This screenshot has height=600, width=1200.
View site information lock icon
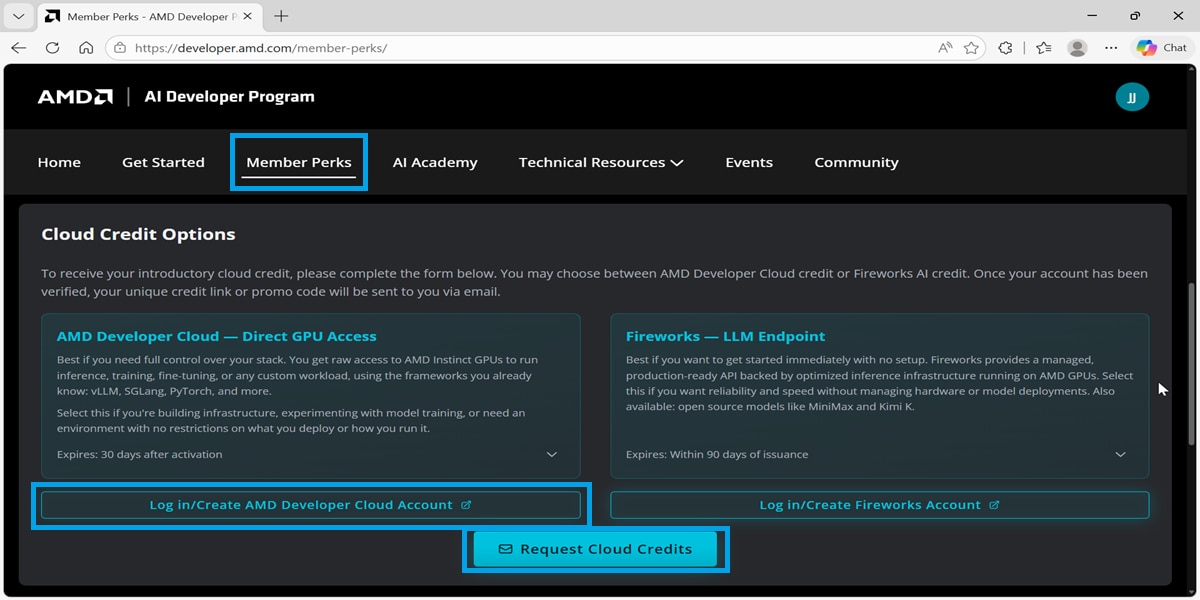pyautogui.click(x=121, y=47)
